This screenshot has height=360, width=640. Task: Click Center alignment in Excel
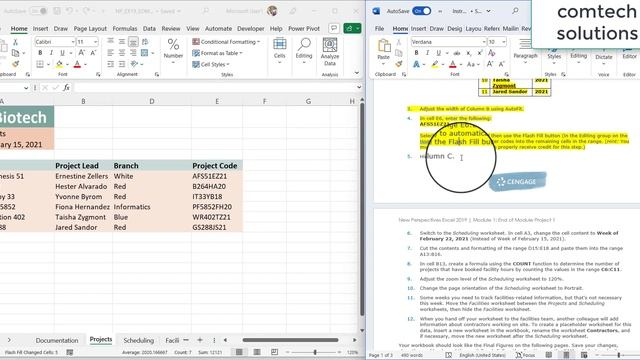pos(122,53)
